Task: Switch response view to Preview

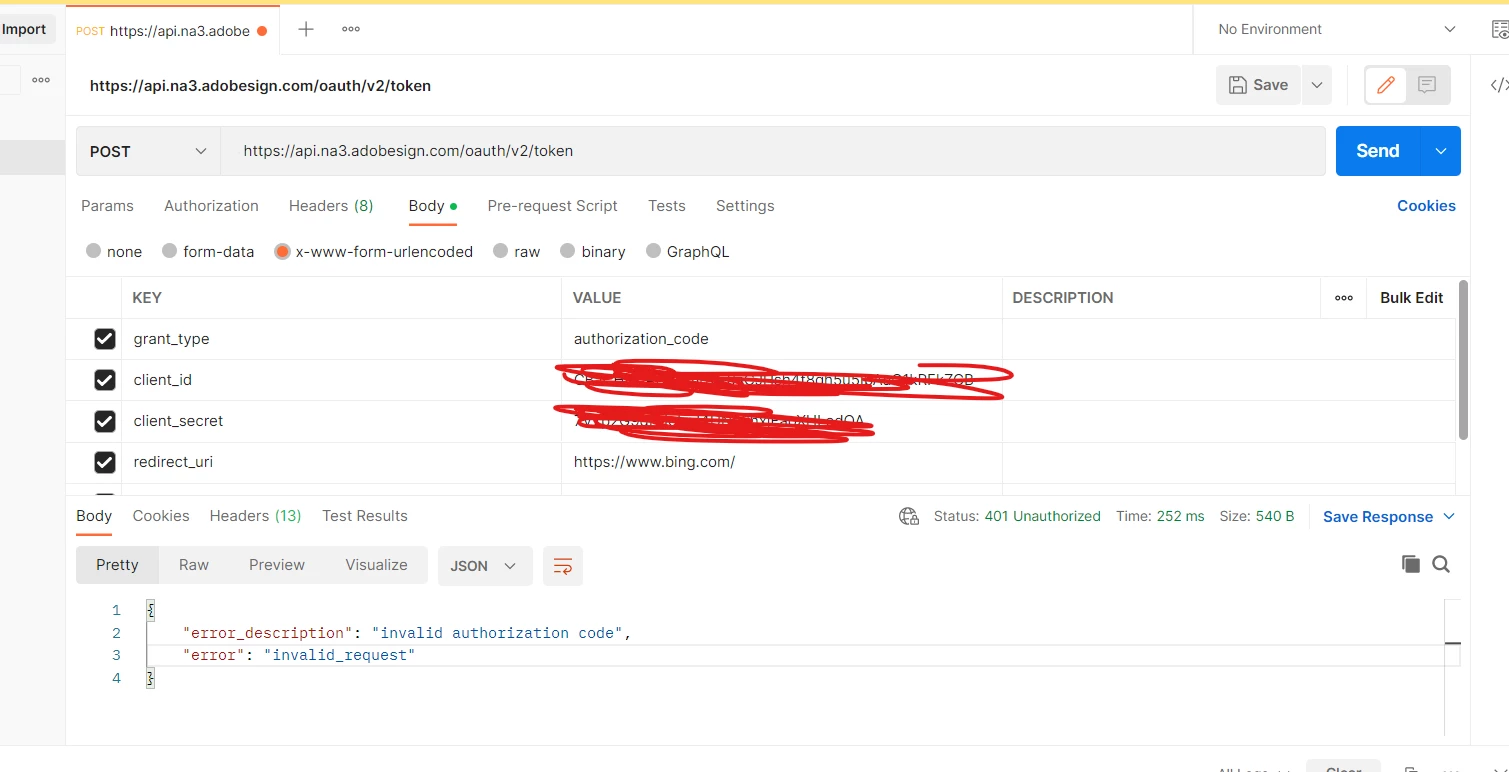Action: [x=277, y=565]
